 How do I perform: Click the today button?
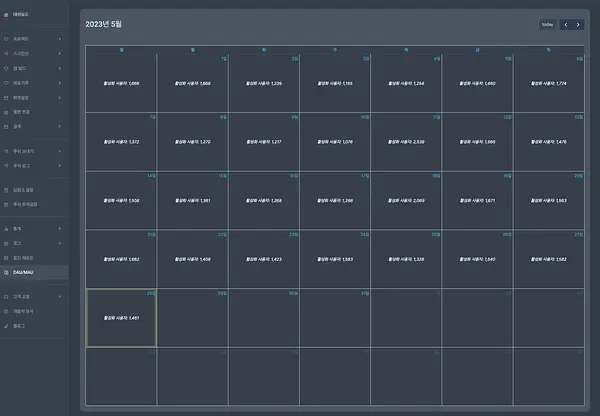548,24
